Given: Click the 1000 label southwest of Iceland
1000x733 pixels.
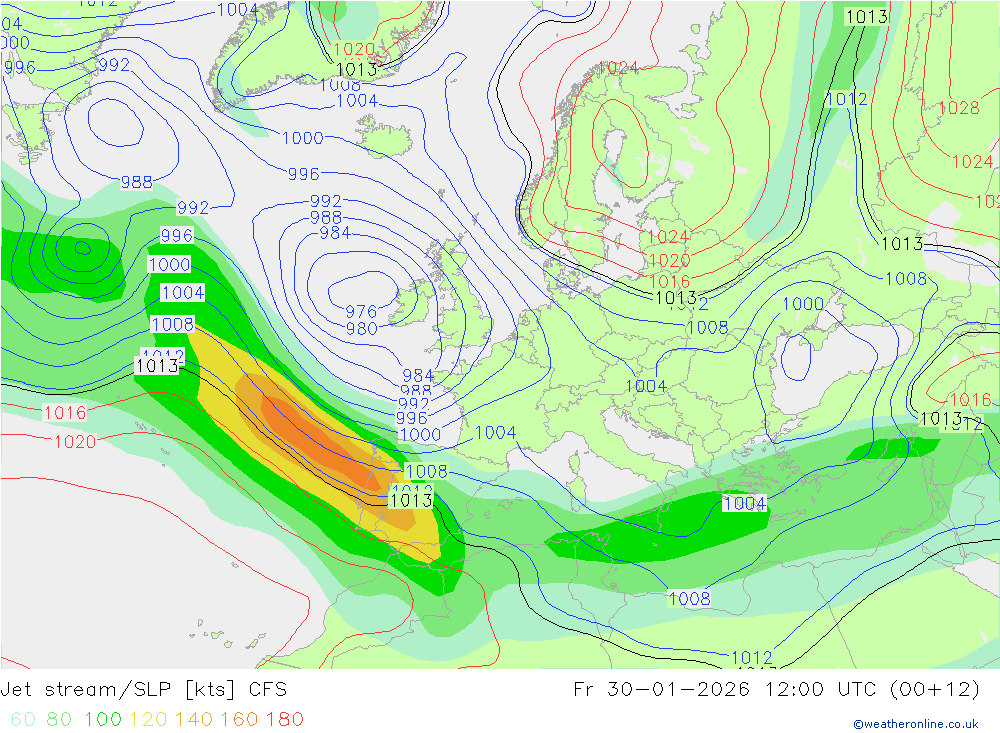Looking at the screenshot, I should (302, 138).
